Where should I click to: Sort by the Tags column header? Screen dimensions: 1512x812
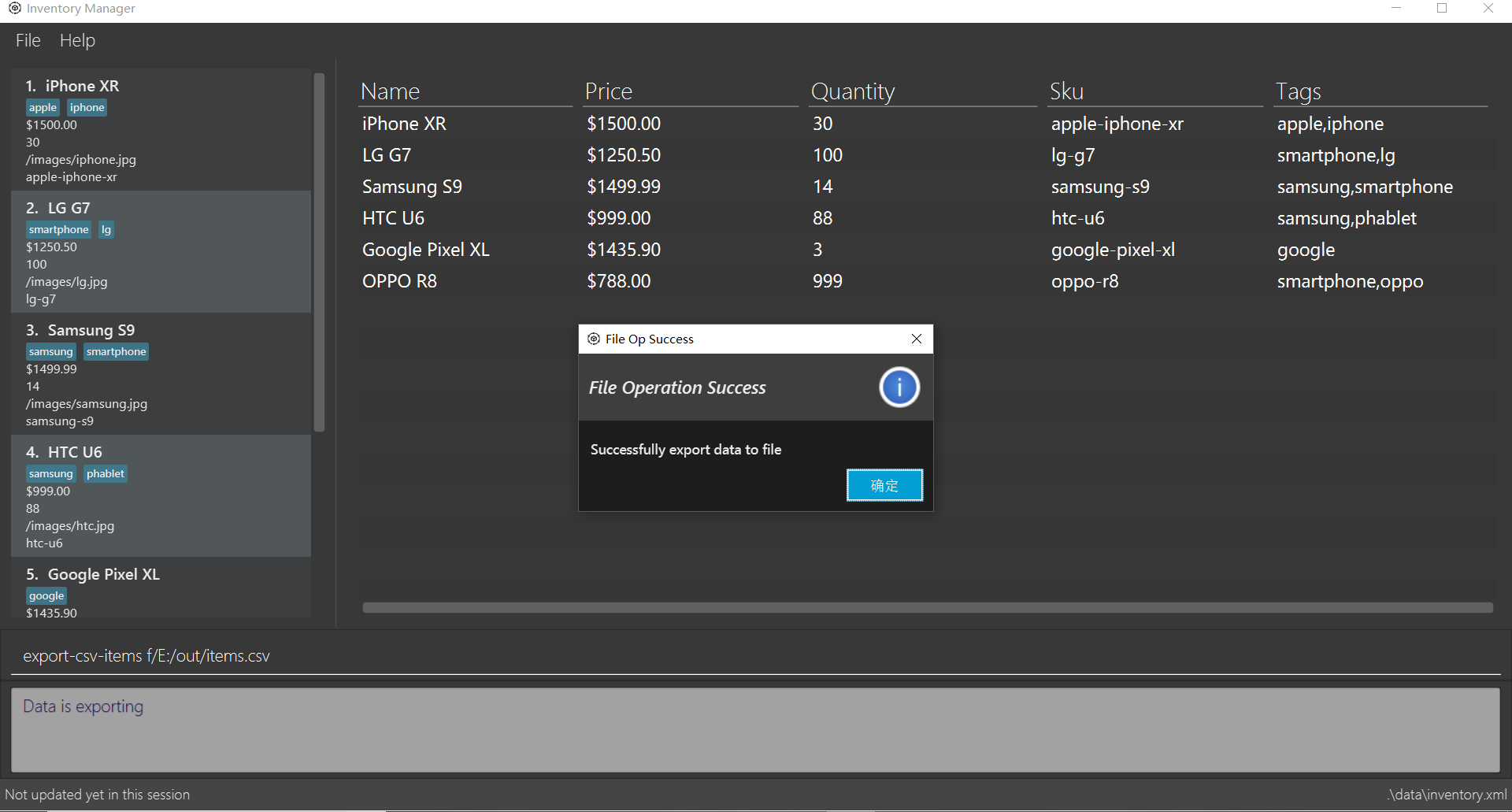(x=1381, y=91)
